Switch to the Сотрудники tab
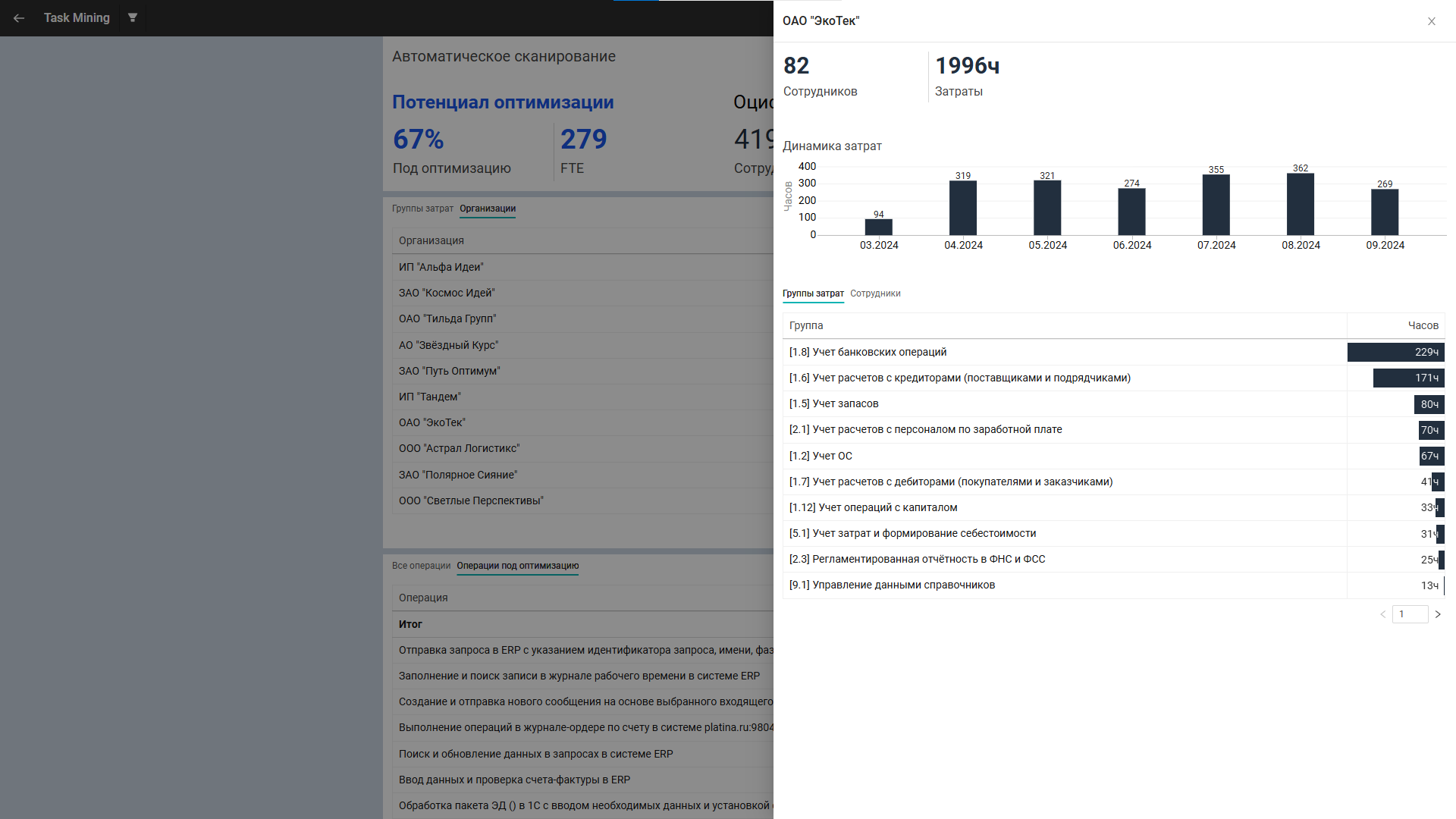Screen dimensions: 1456x819 [875, 293]
